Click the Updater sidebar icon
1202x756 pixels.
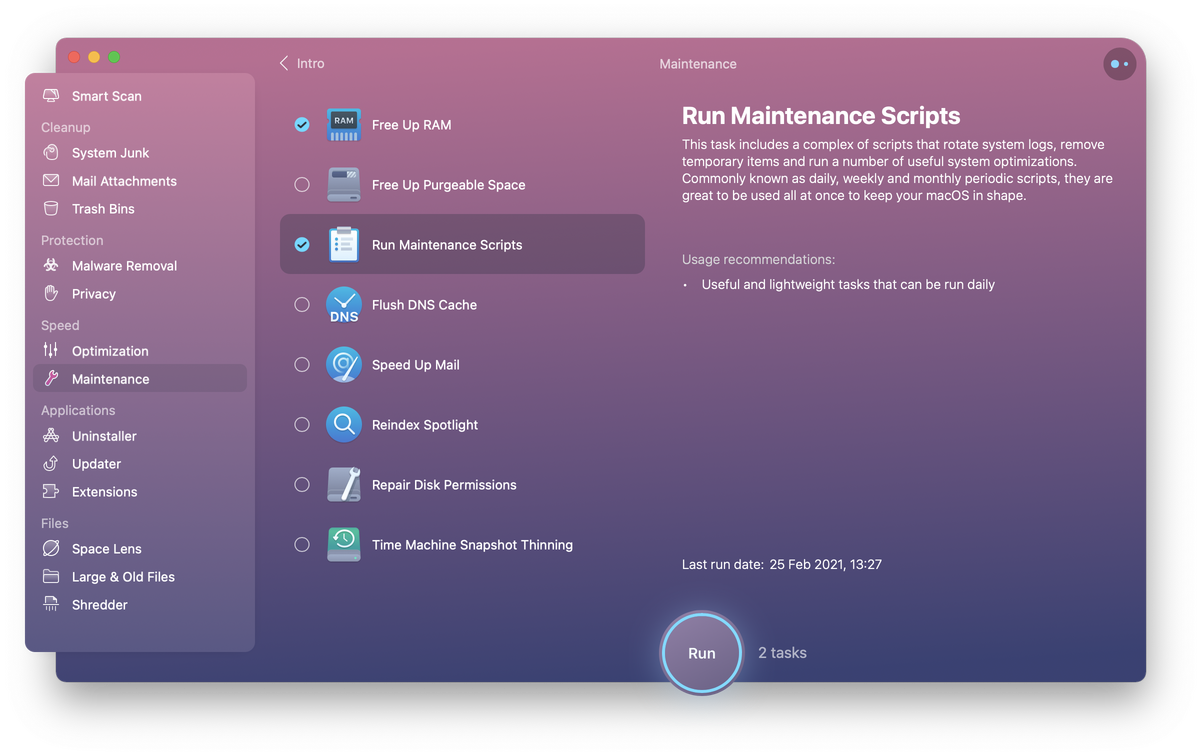pyautogui.click(x=51, y=464)
